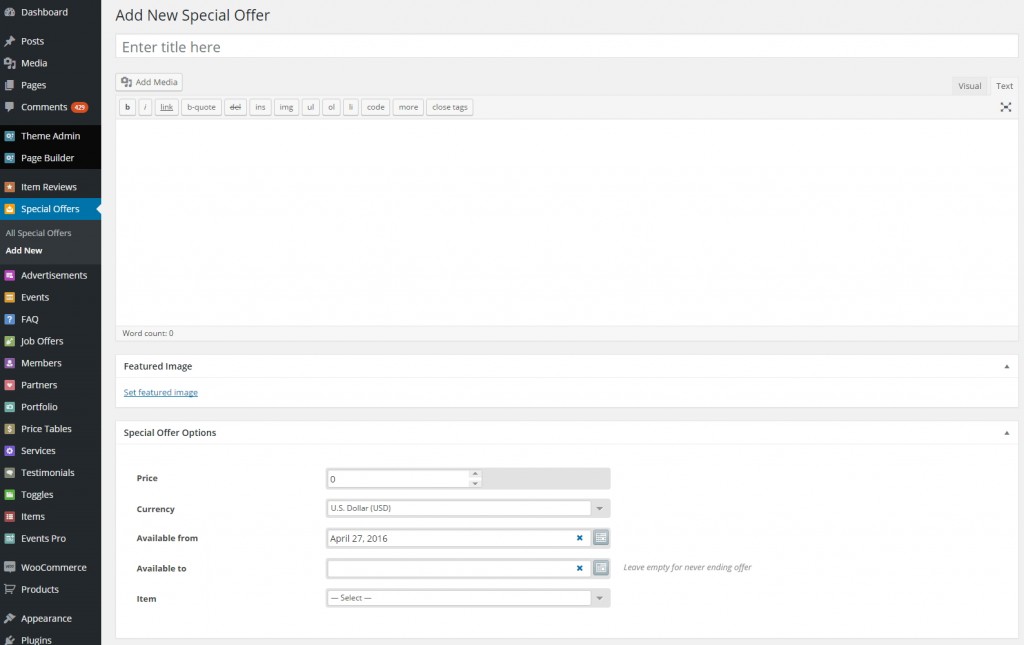
Task: Click the Events icon in sidebar
Action: 10,297
